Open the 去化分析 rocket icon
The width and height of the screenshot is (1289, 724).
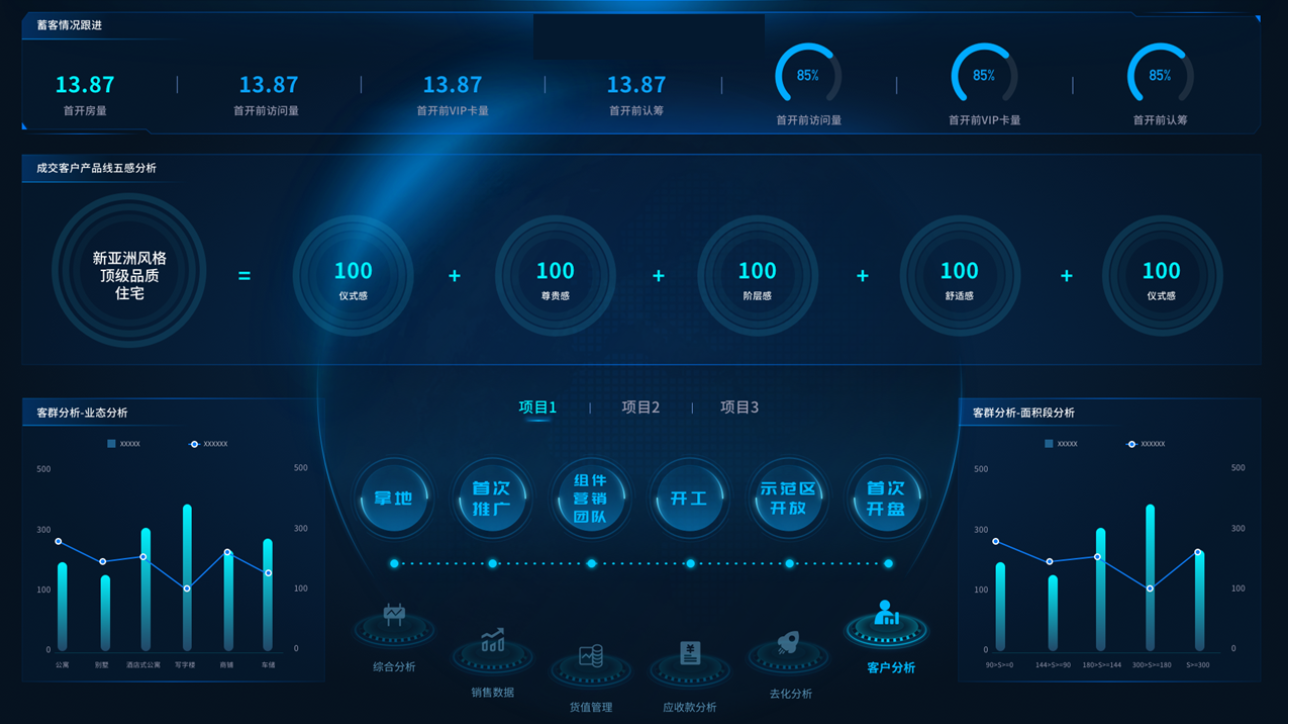pos(788,643)
